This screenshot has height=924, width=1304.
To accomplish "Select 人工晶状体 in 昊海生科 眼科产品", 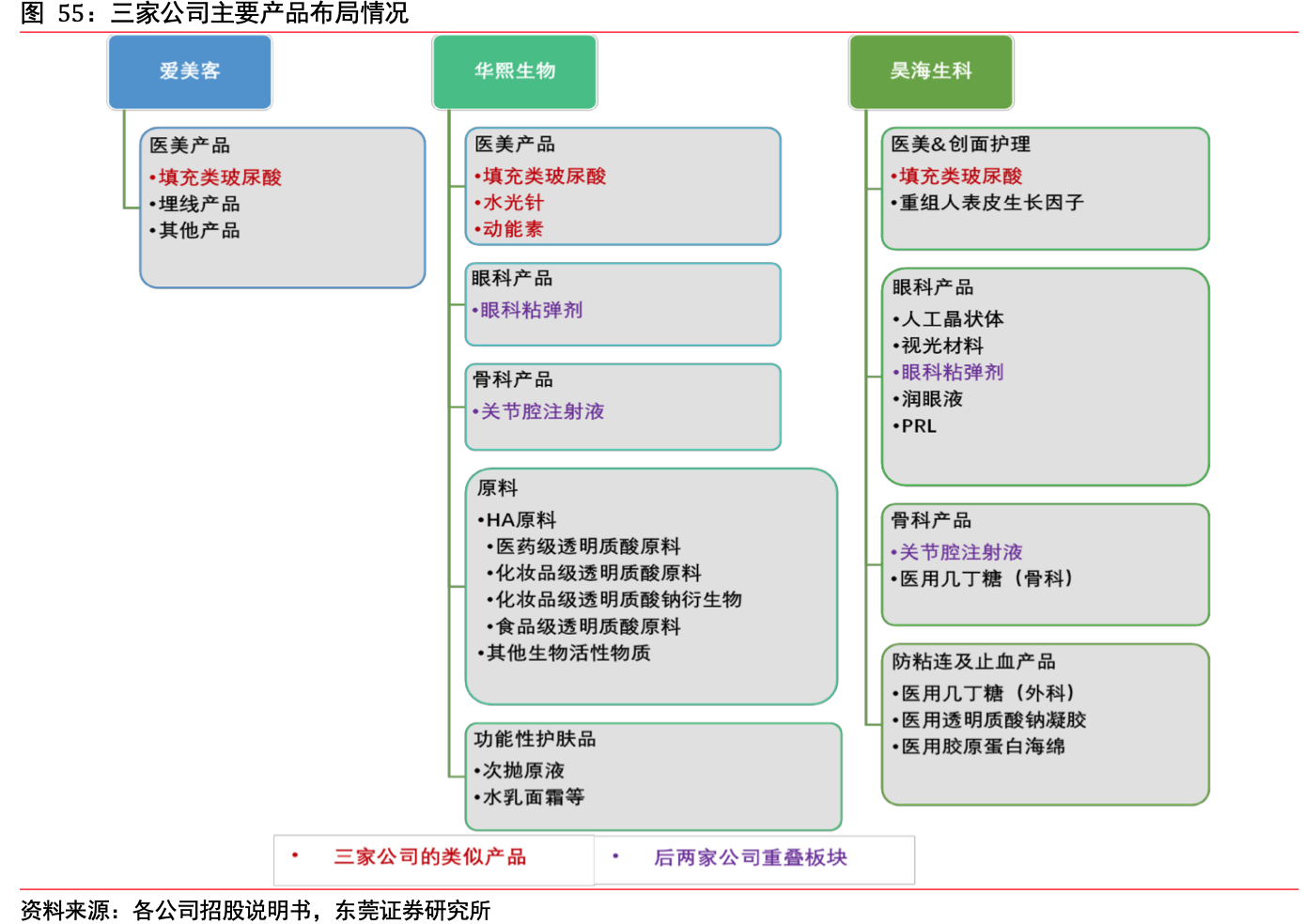I will coord(952,319).
